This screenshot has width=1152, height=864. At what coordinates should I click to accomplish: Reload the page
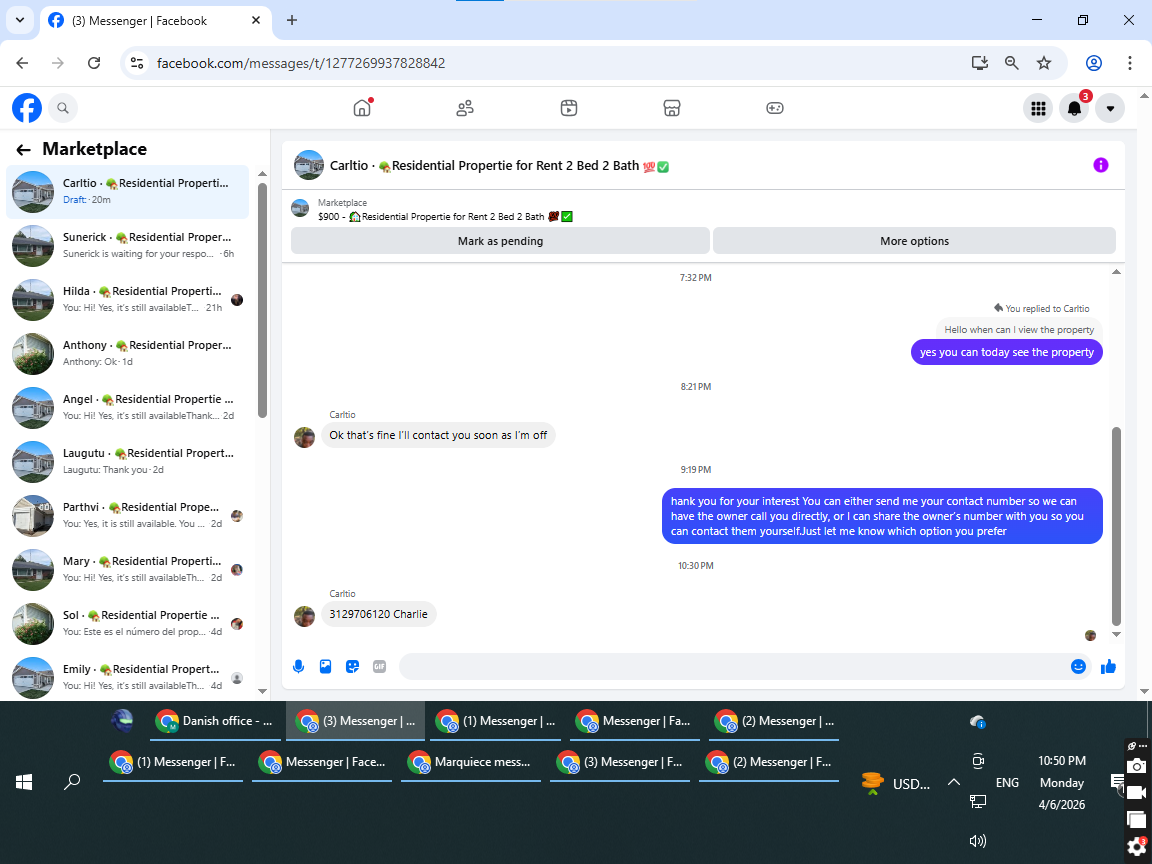(x=94, y=63)
